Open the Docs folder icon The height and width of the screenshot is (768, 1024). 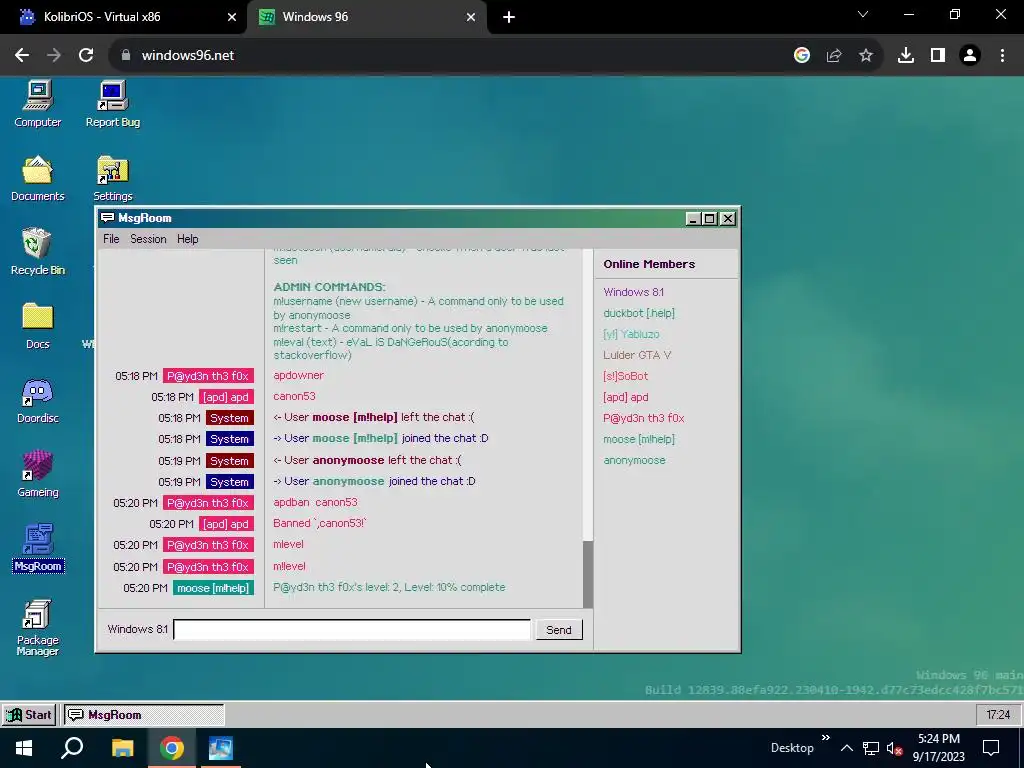pos(37,327)
